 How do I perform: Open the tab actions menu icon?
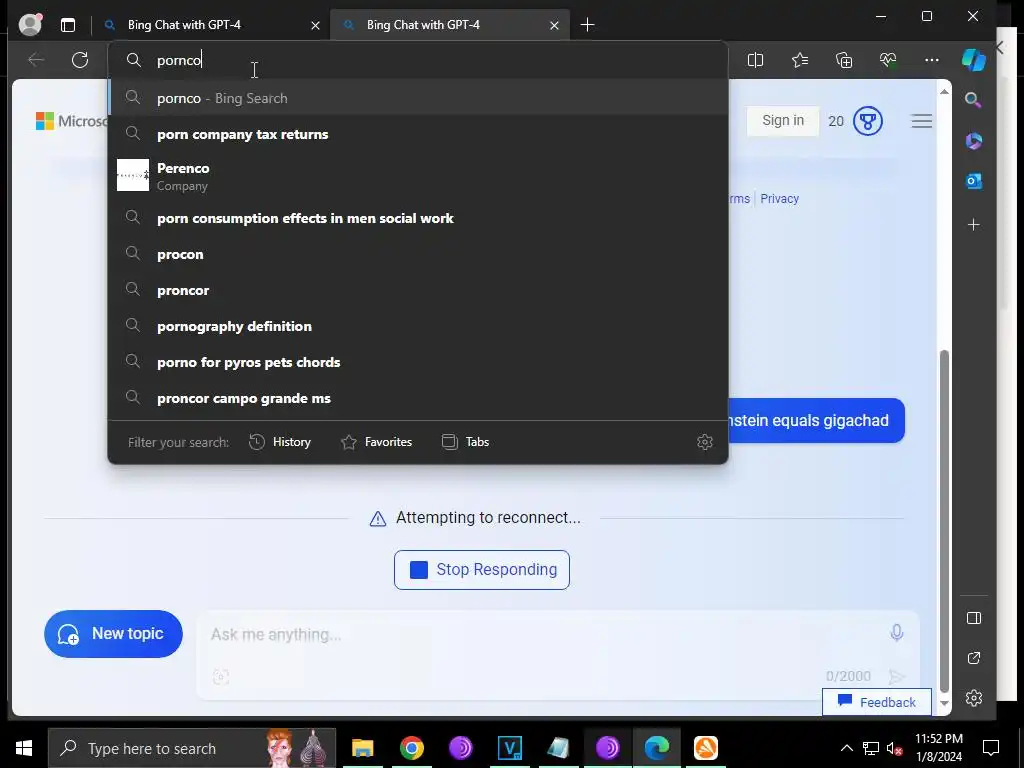coord(68,25)
